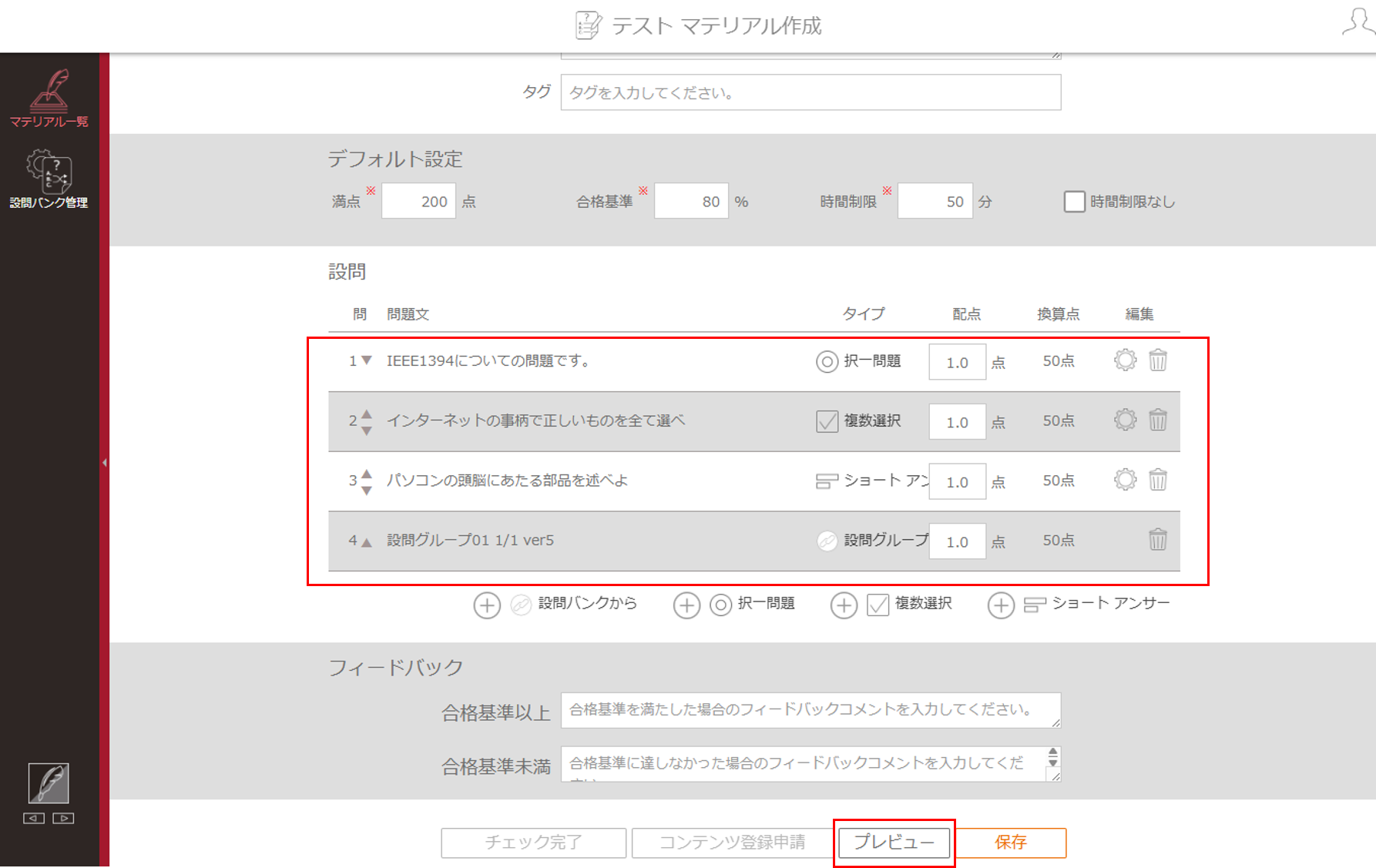Click the 問題文 column header

408,314
